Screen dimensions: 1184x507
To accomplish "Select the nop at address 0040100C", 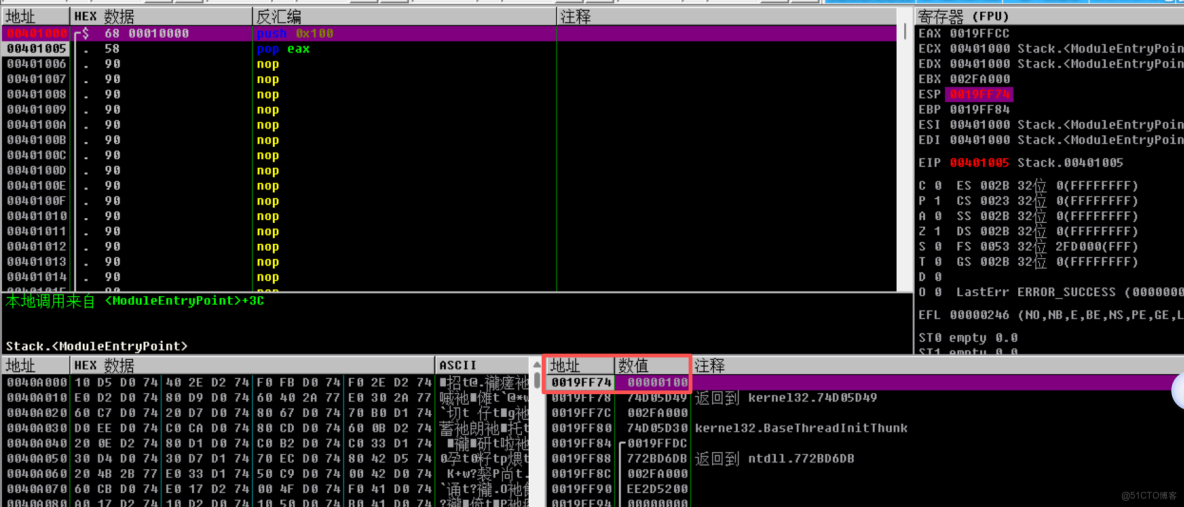I will (x=267, y=155).
